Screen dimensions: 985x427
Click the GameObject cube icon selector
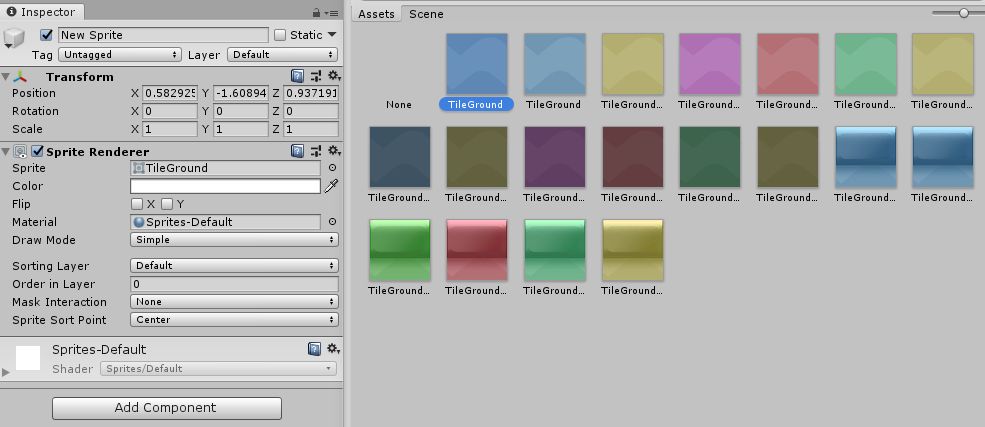click(x=14, y=38)
